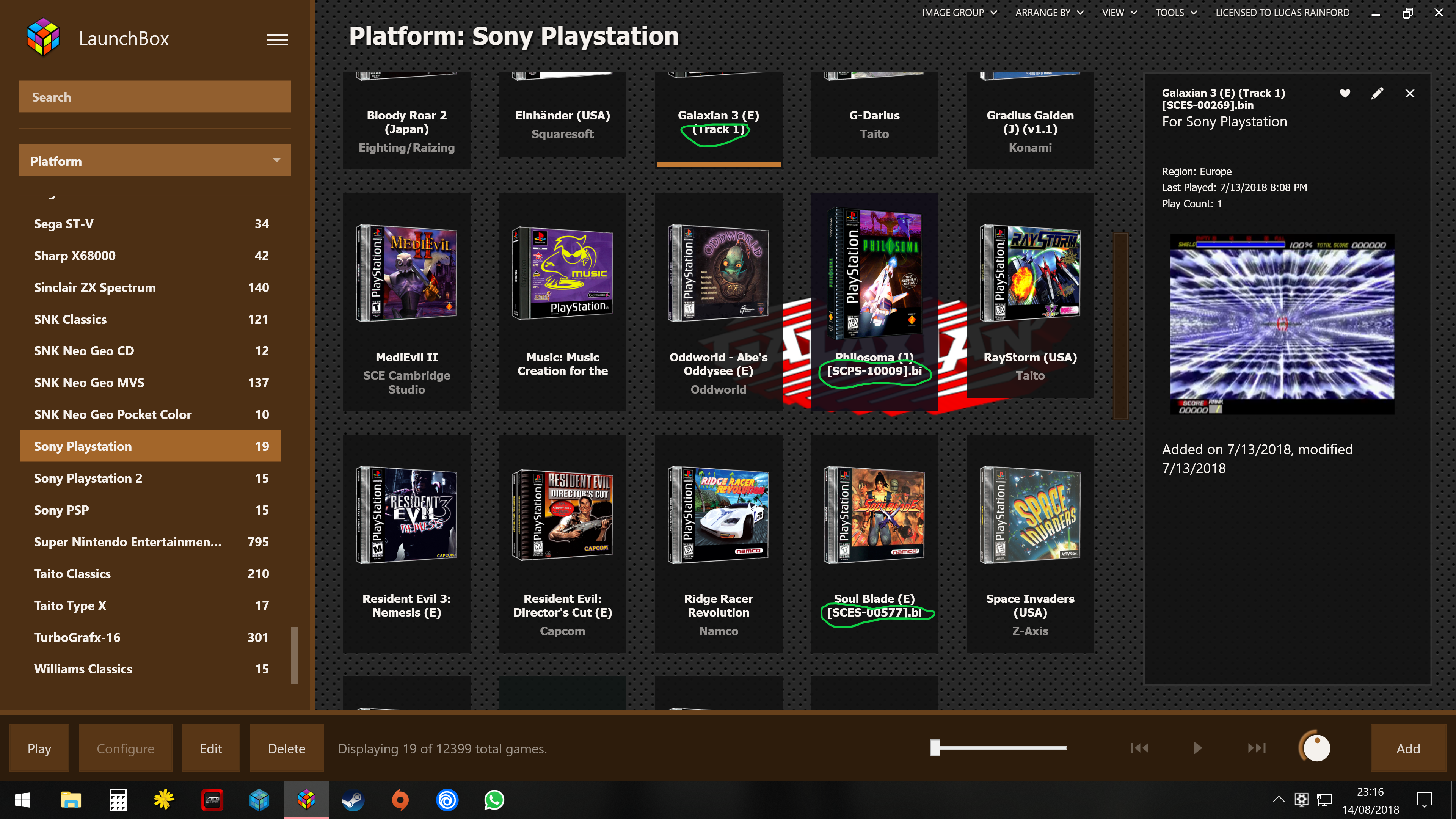Open the LaunchBox hamburger menu
The height and width of the screenshot is (819, 1456).
pos(277,39)
